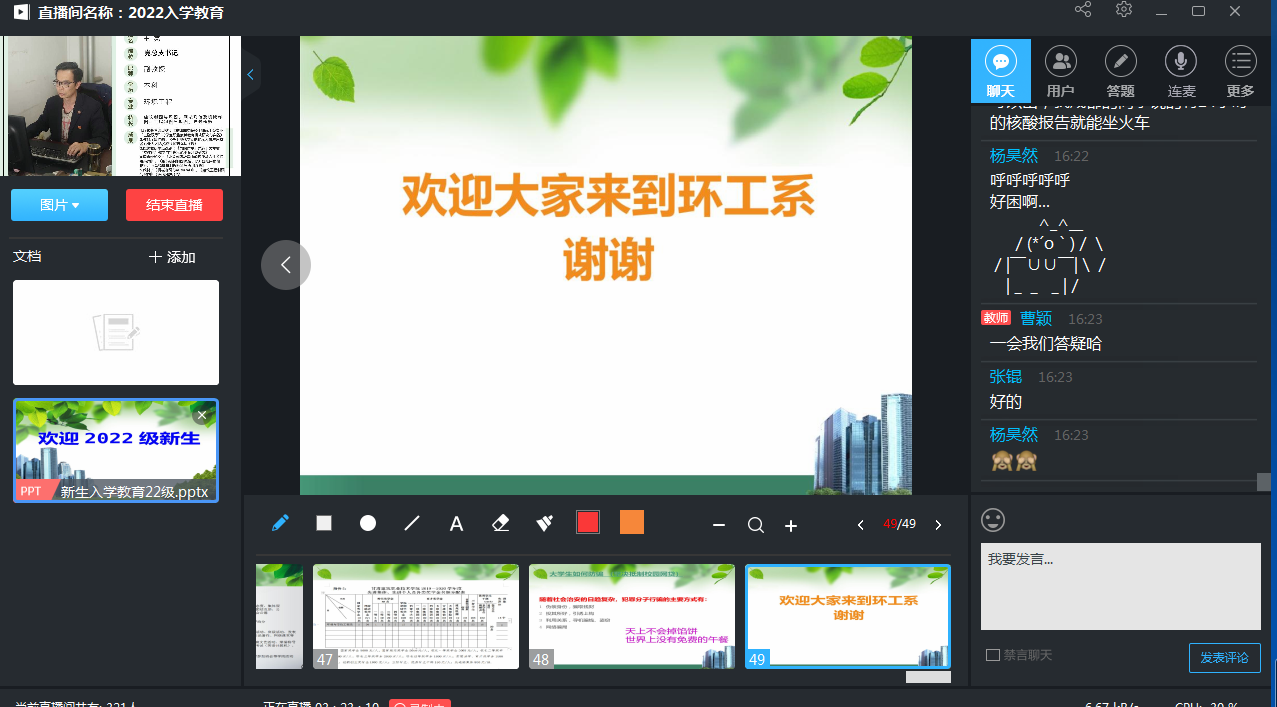
Task: Open the 更多 more menu
Action: (x=1240, y=72)
